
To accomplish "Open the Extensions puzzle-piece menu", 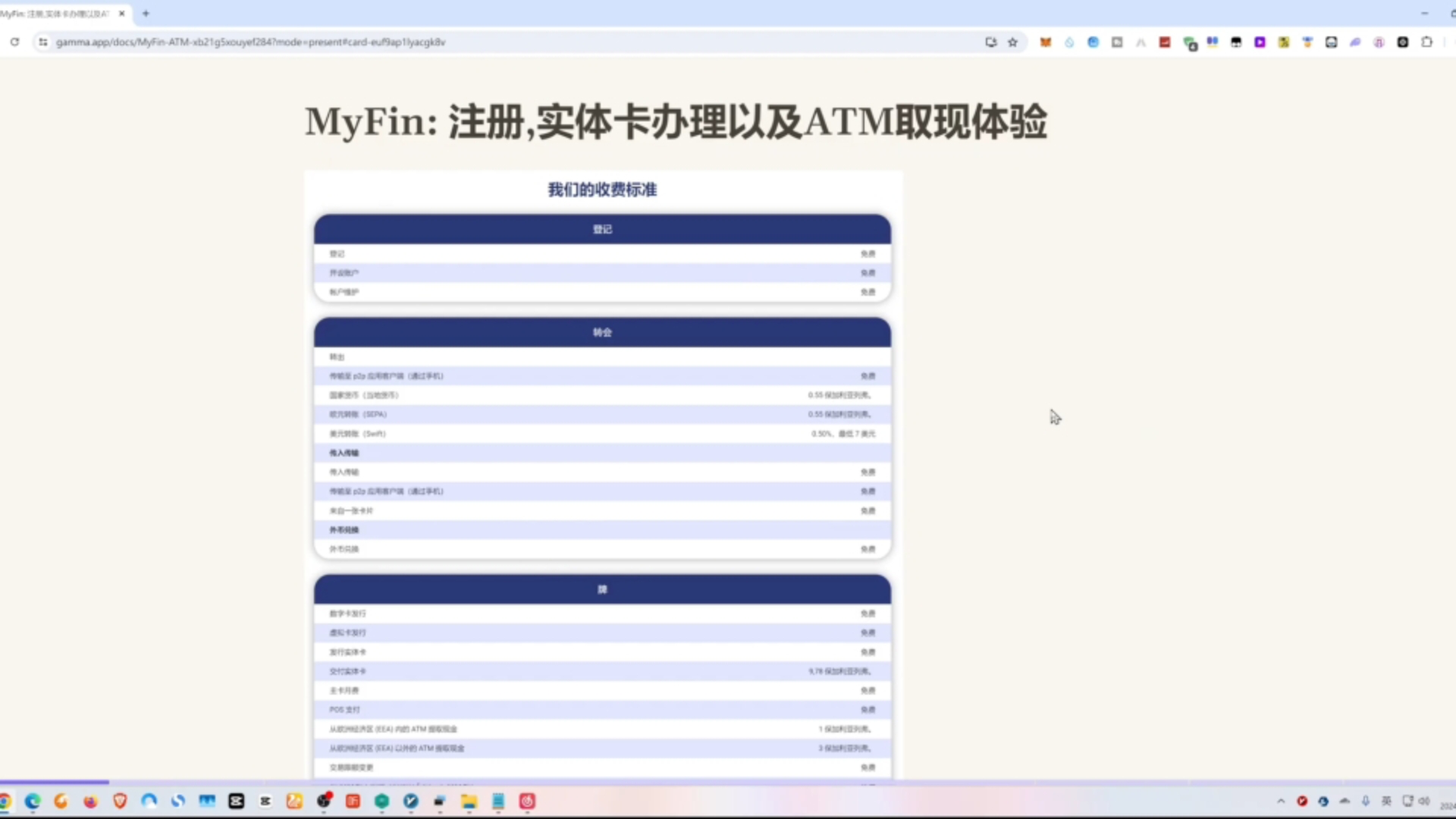I will click(x=1426, y=42).
